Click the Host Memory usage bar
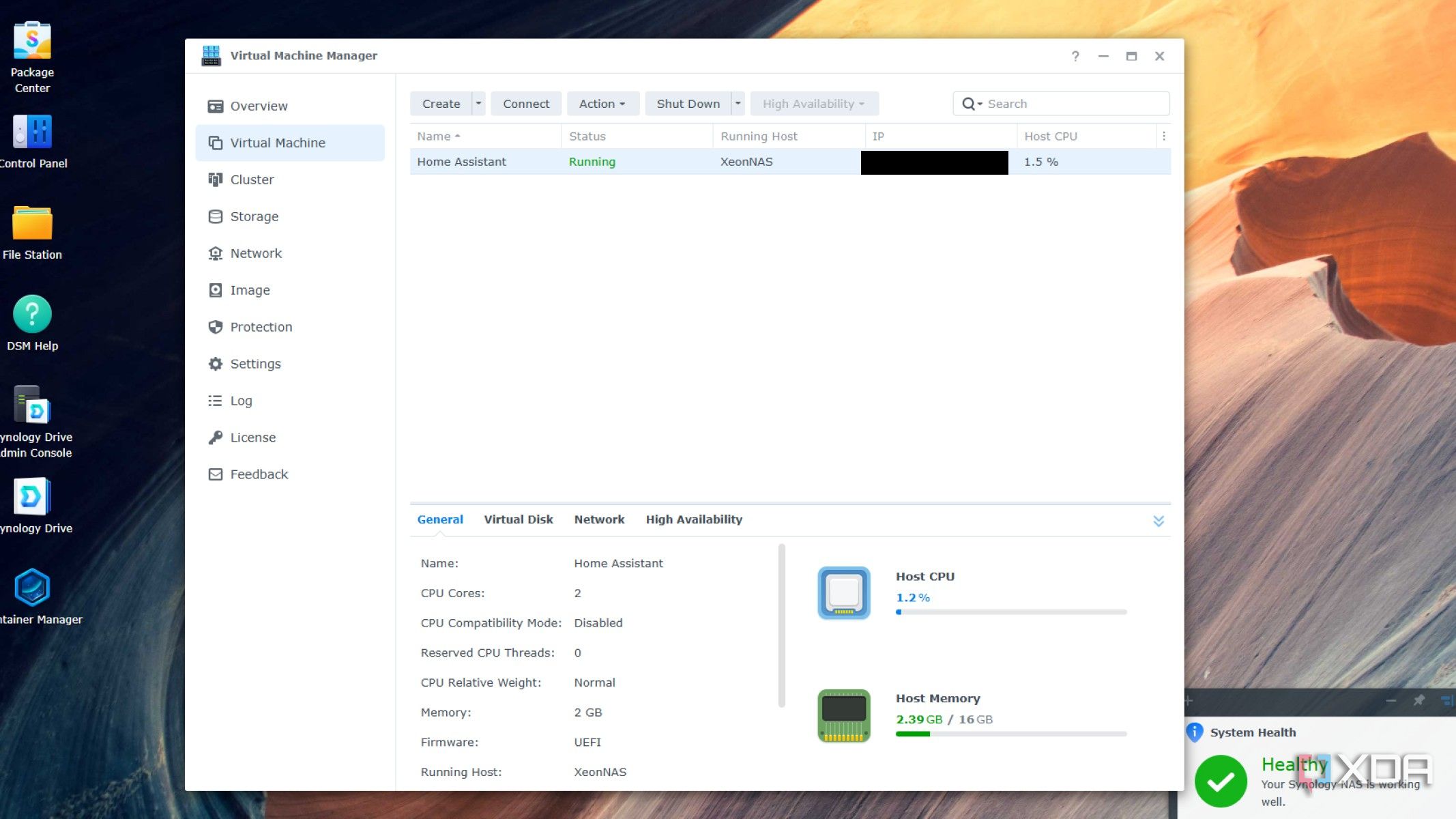Image resolution: width=1456 pixels, height=819 pixels. click(1011, 734)
